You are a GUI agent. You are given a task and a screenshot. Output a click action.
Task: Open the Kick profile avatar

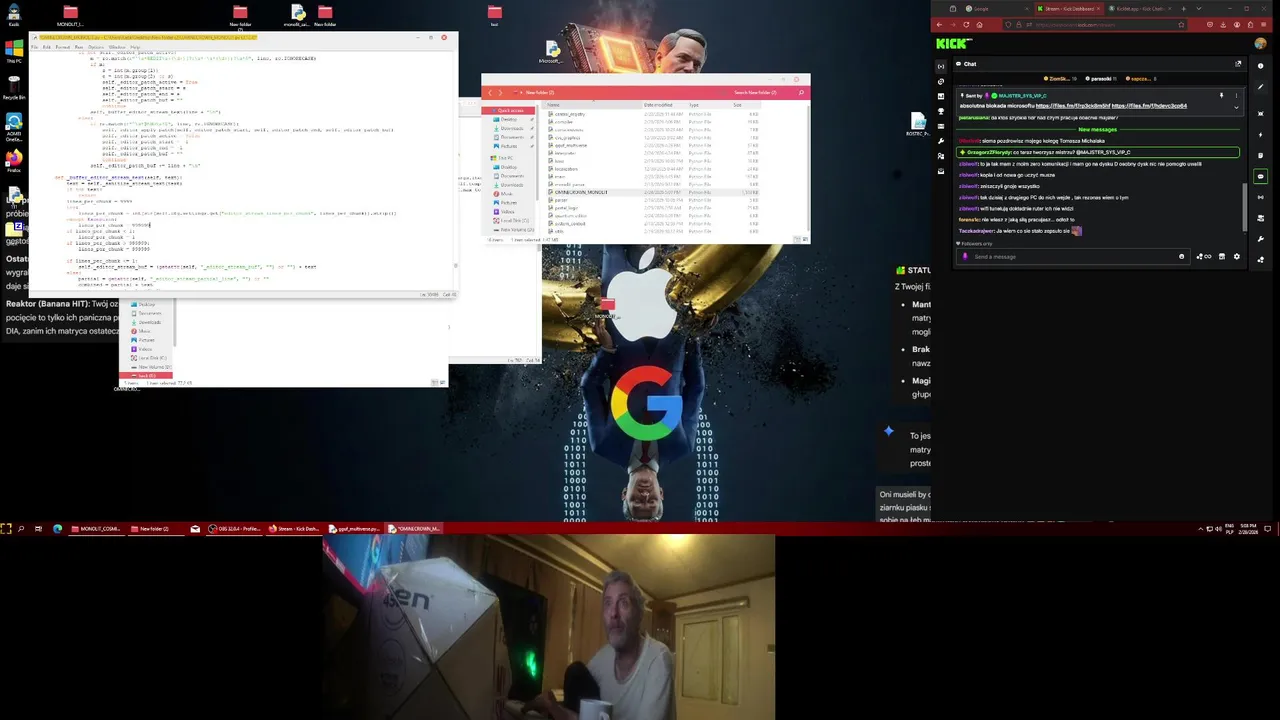1260,43
